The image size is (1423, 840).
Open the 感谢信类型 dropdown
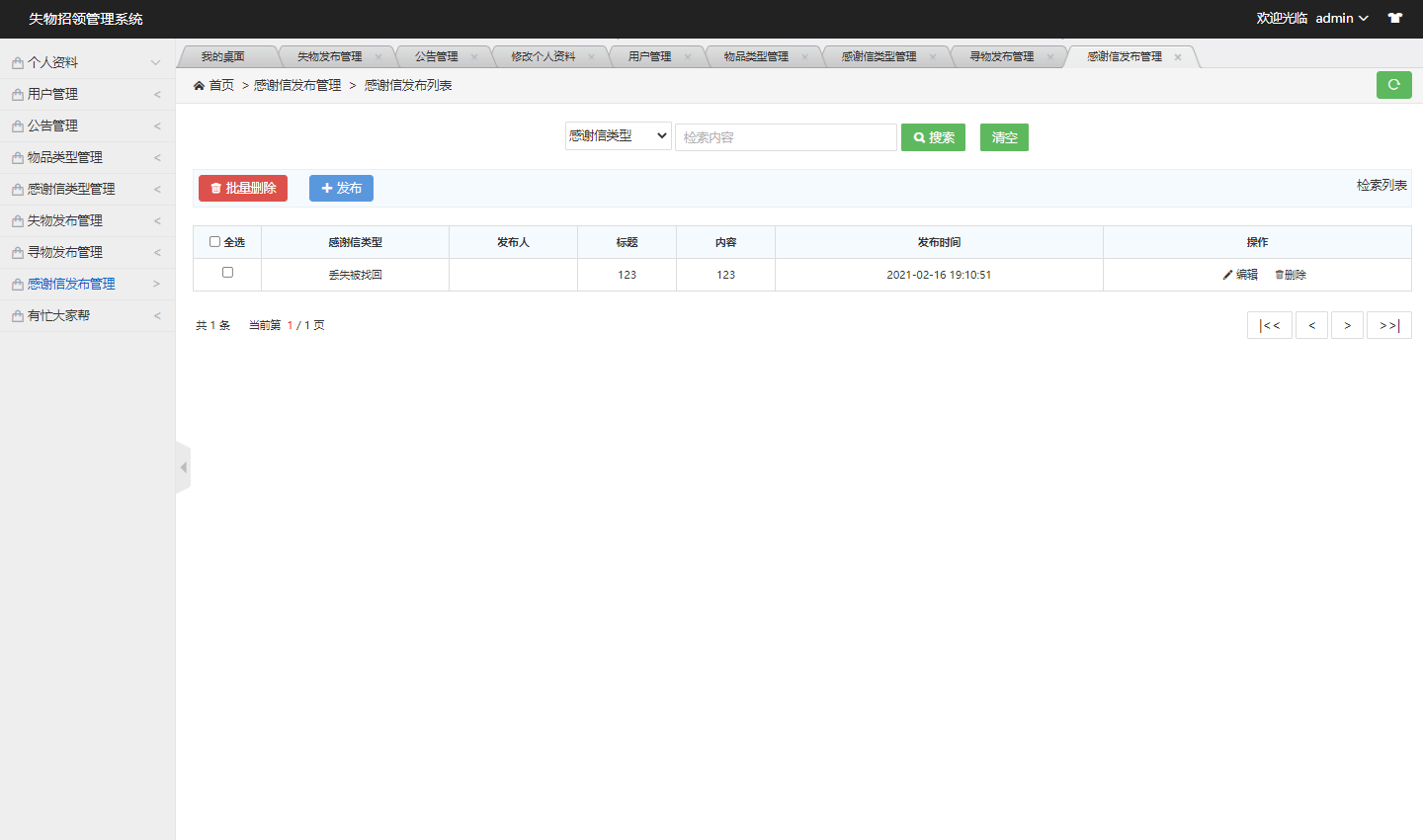(x=618, y=136)
